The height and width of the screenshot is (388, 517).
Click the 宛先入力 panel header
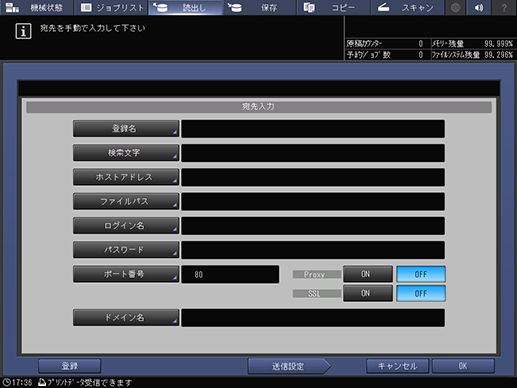[259, 107]
